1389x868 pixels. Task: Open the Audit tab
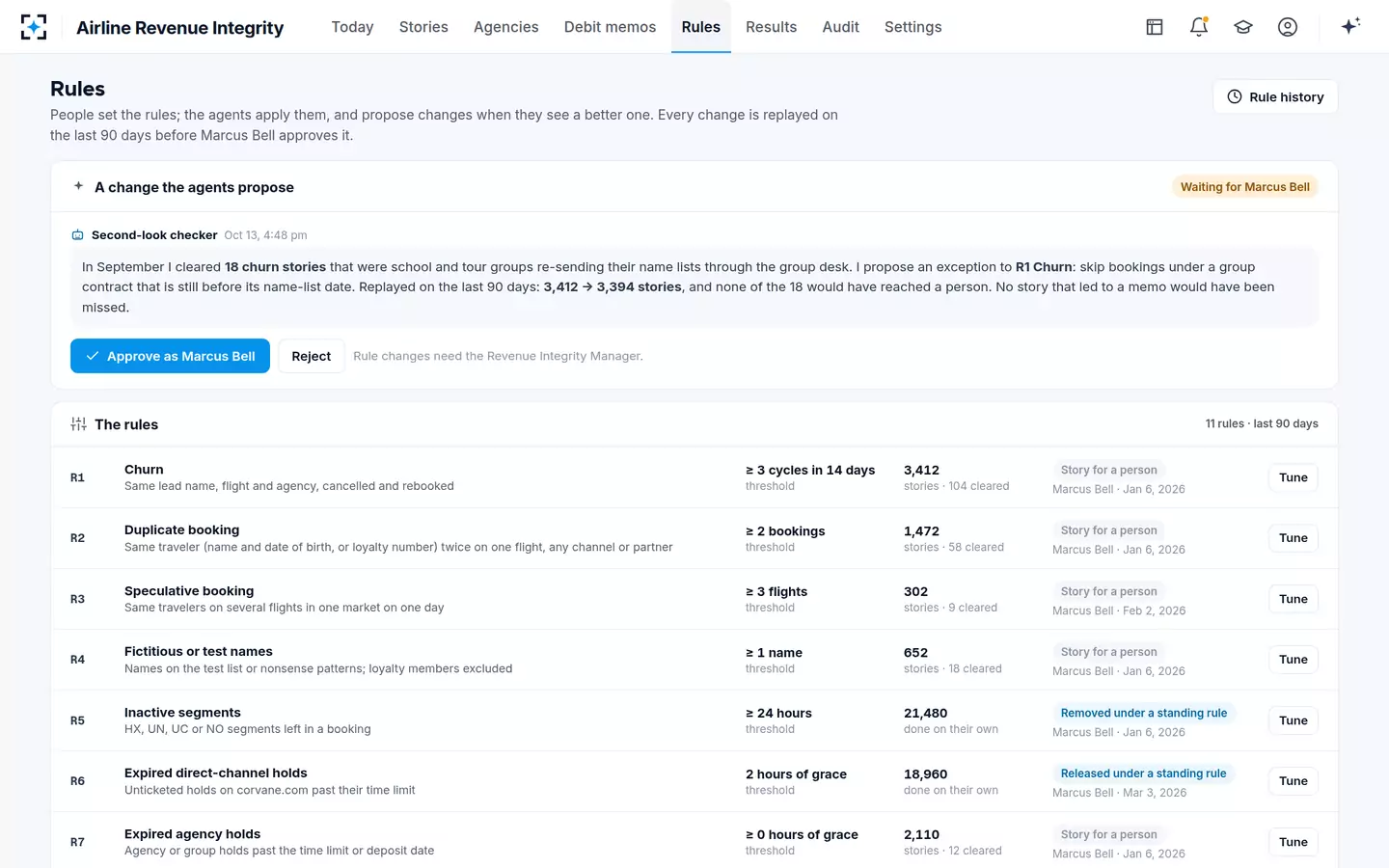tap(841, 27)
